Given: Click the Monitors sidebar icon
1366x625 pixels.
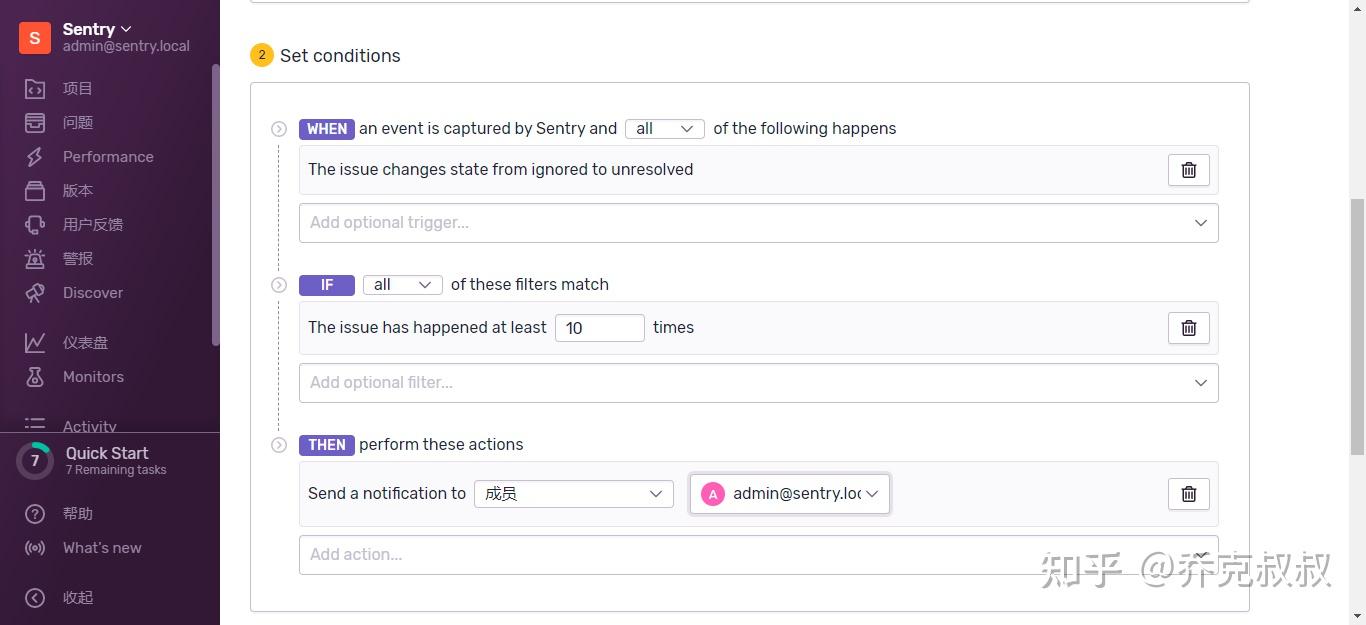Looking at the screenshot, I should click(35, 377).
